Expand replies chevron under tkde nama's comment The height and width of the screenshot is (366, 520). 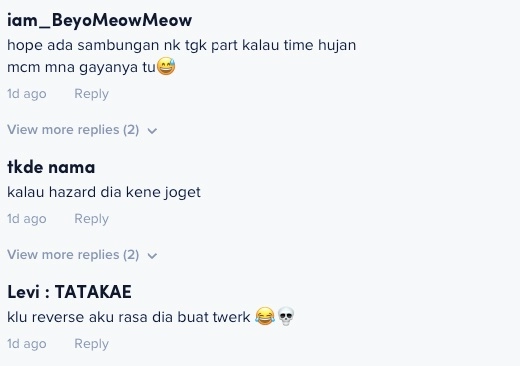pos(152,256)
